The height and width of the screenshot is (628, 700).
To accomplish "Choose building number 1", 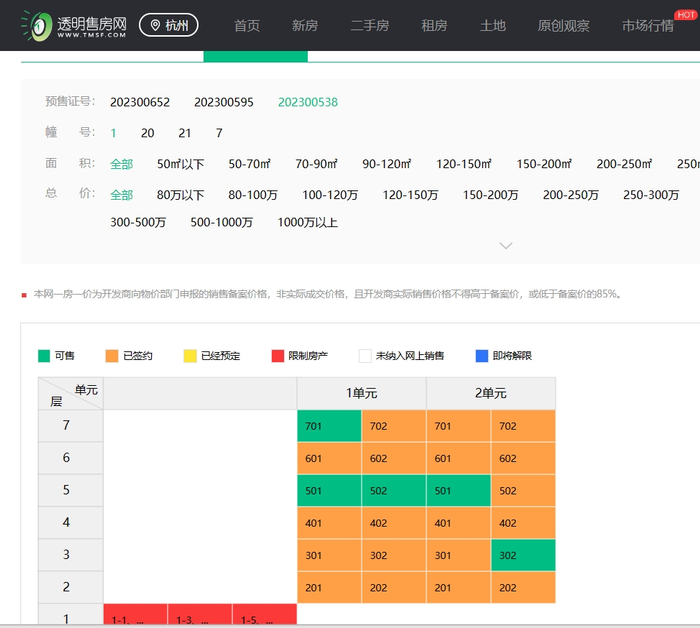I will [x=113, y=133].
